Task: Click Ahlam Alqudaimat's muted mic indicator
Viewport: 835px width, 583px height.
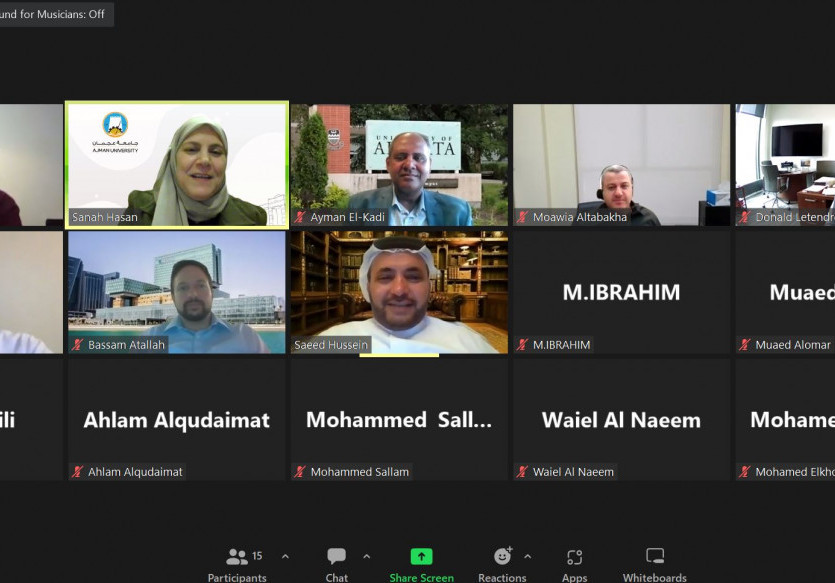Action: [x=77, y=471]
